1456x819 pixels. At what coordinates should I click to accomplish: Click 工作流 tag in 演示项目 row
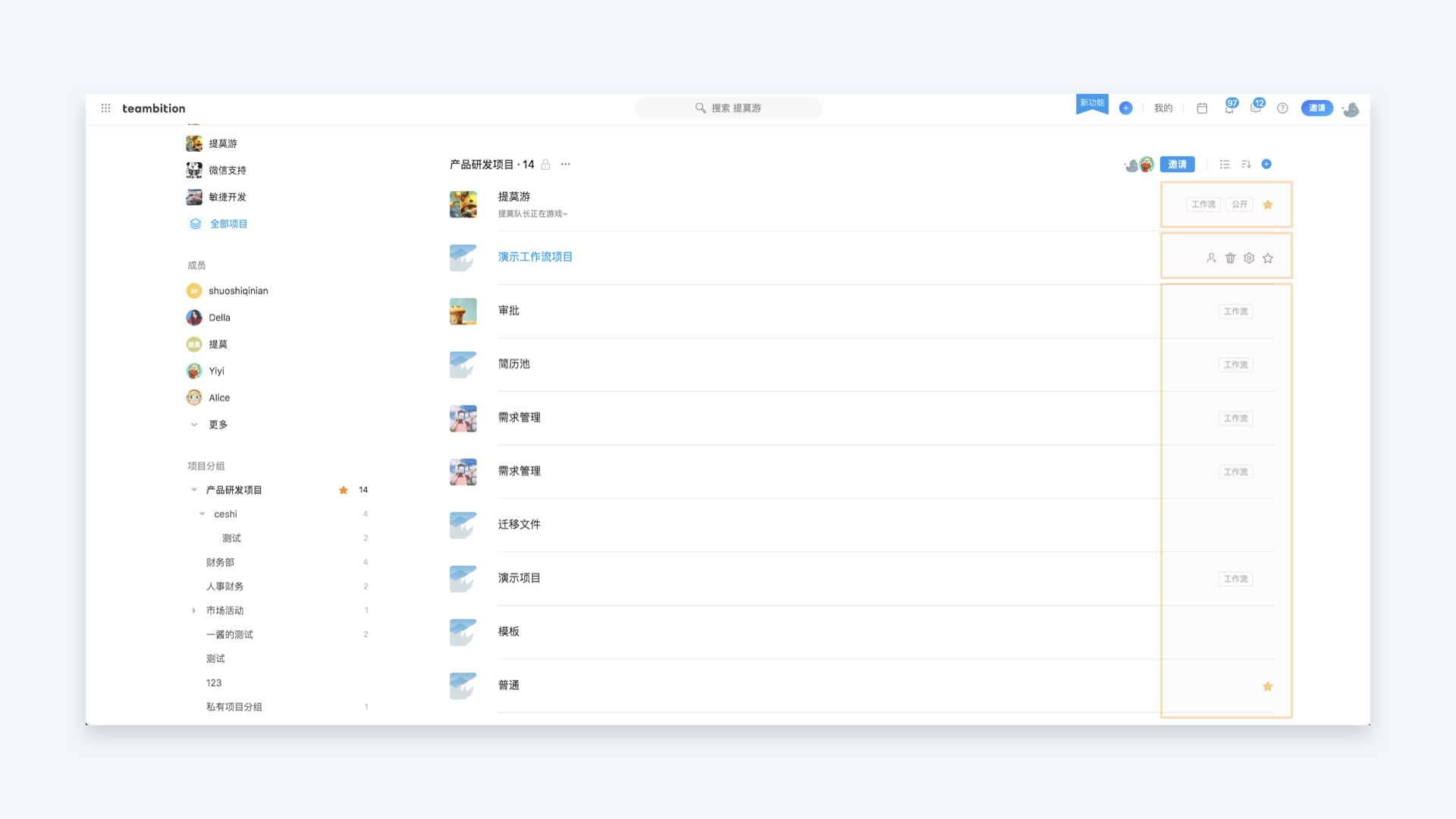point(1235,579)
